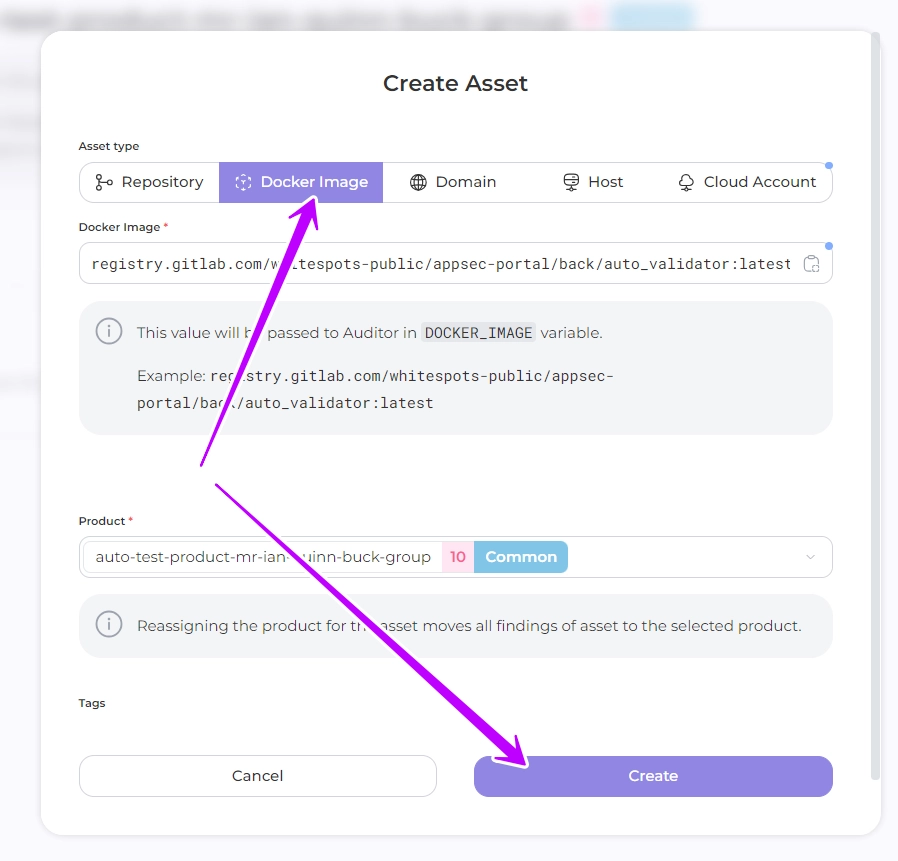Focus the Docker Image registry URL input

[x=440, y=264]
